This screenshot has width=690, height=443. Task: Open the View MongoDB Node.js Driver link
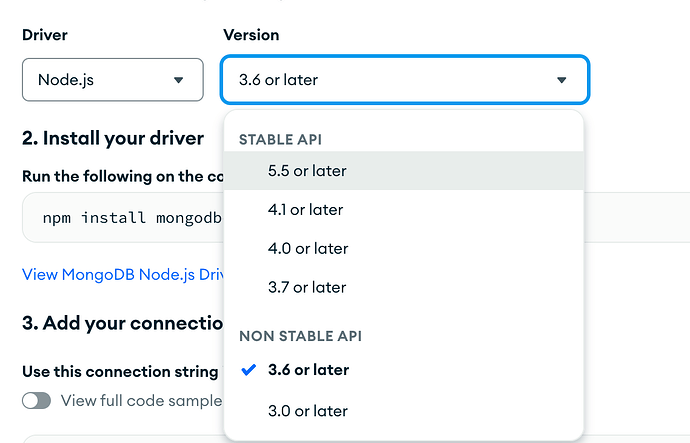(122, 273)
